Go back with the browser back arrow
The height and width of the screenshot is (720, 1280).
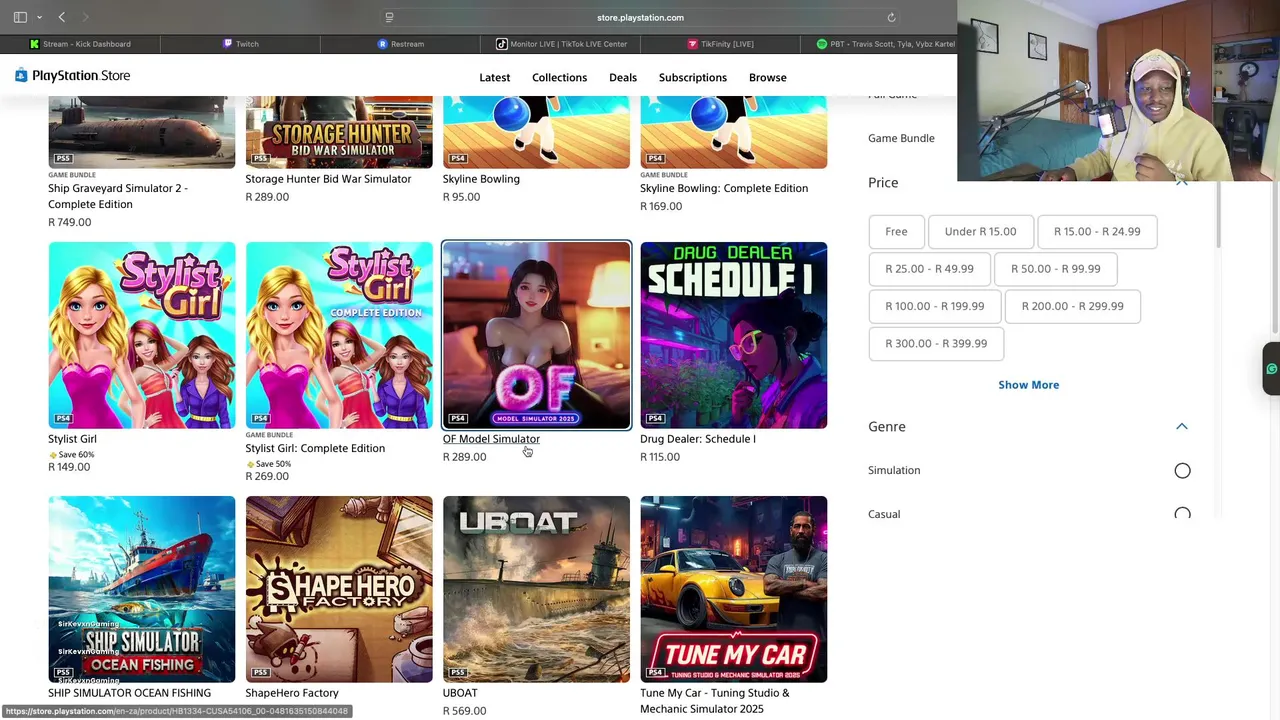tap(62, 17)
